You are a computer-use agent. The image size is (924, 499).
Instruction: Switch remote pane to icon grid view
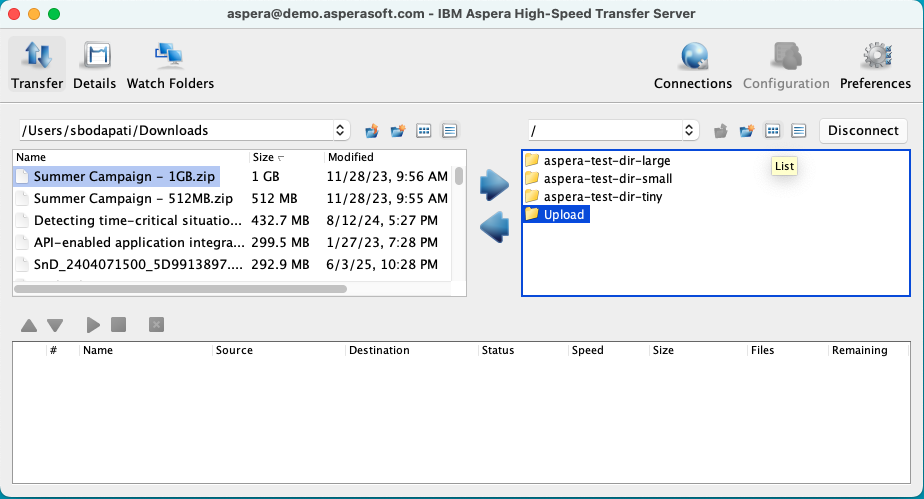773,131
